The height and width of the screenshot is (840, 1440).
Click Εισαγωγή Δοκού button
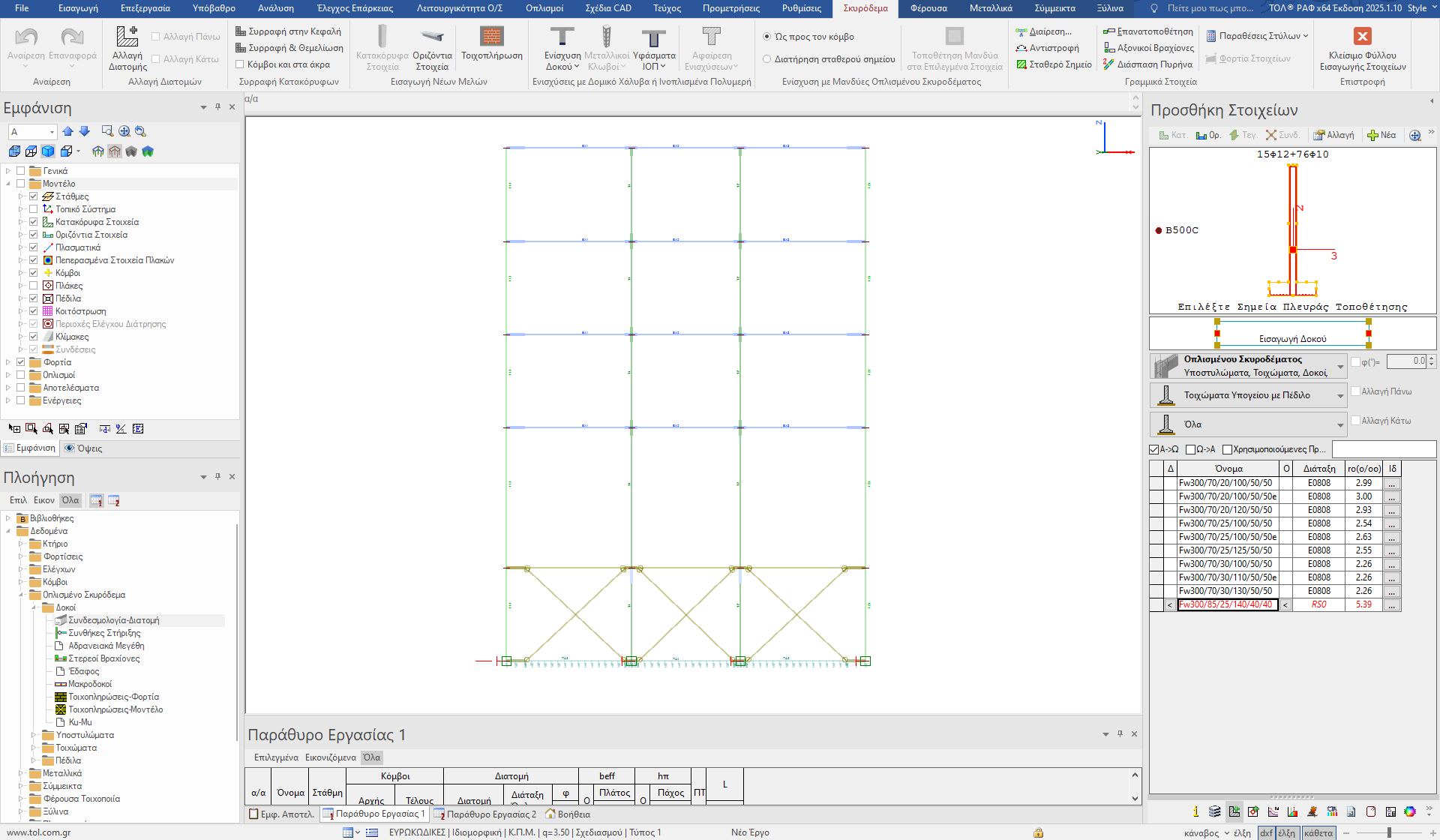pos(1292,339)
